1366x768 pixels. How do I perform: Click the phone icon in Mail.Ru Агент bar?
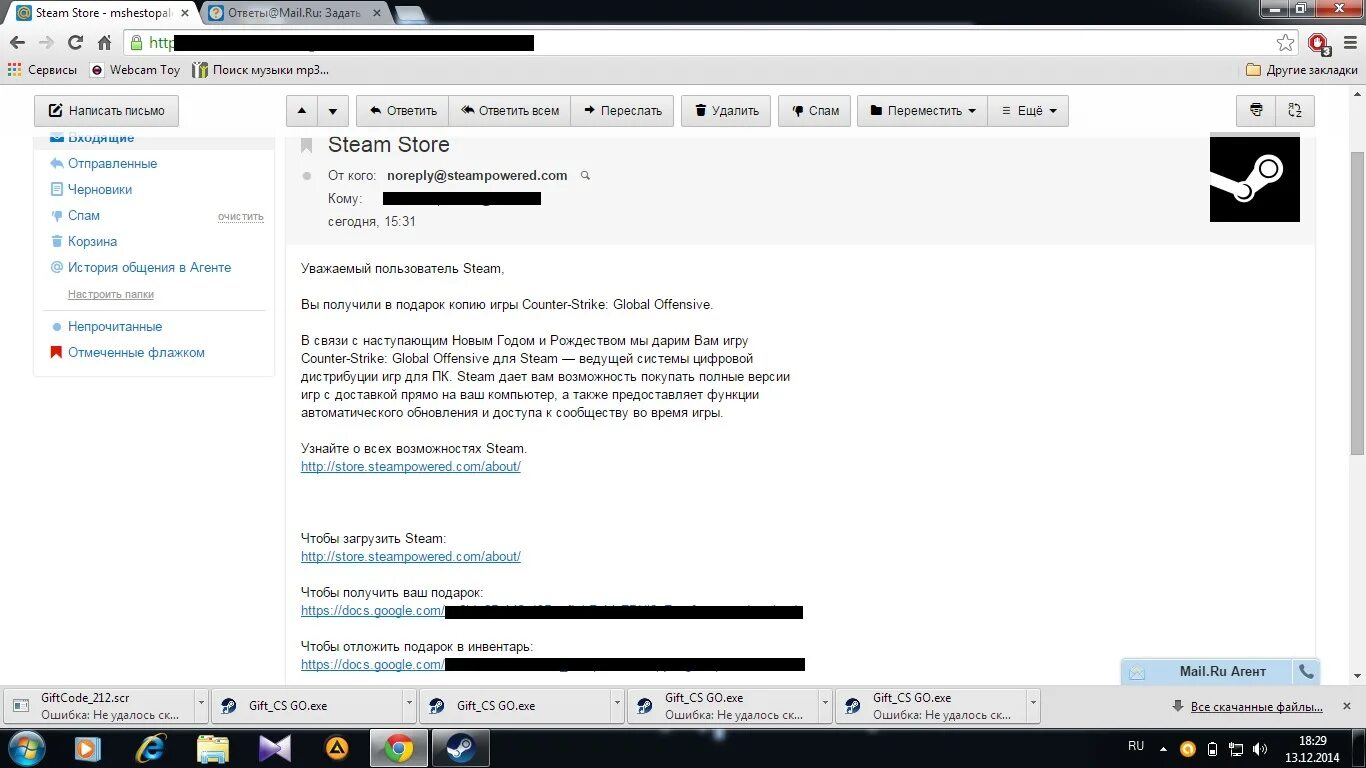[1306, 671]
